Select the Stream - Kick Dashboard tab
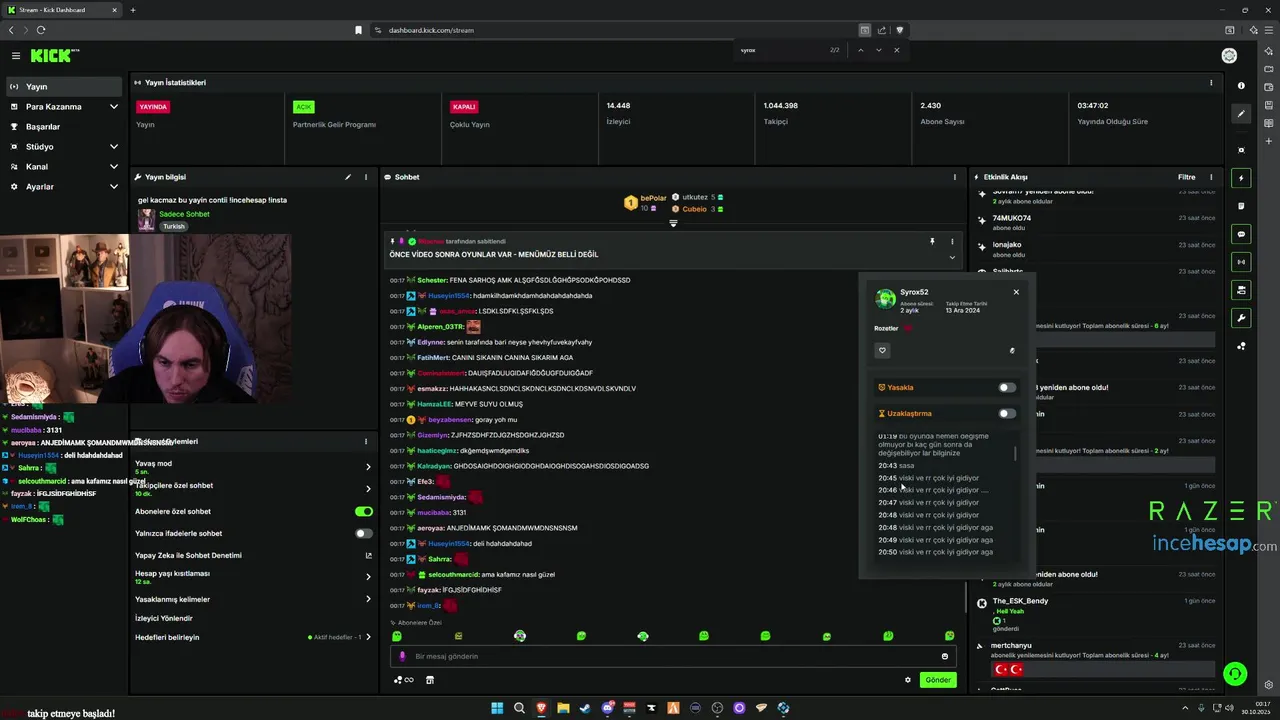The height and width of the screenshot is (720, 1280). tap(62, 10)
